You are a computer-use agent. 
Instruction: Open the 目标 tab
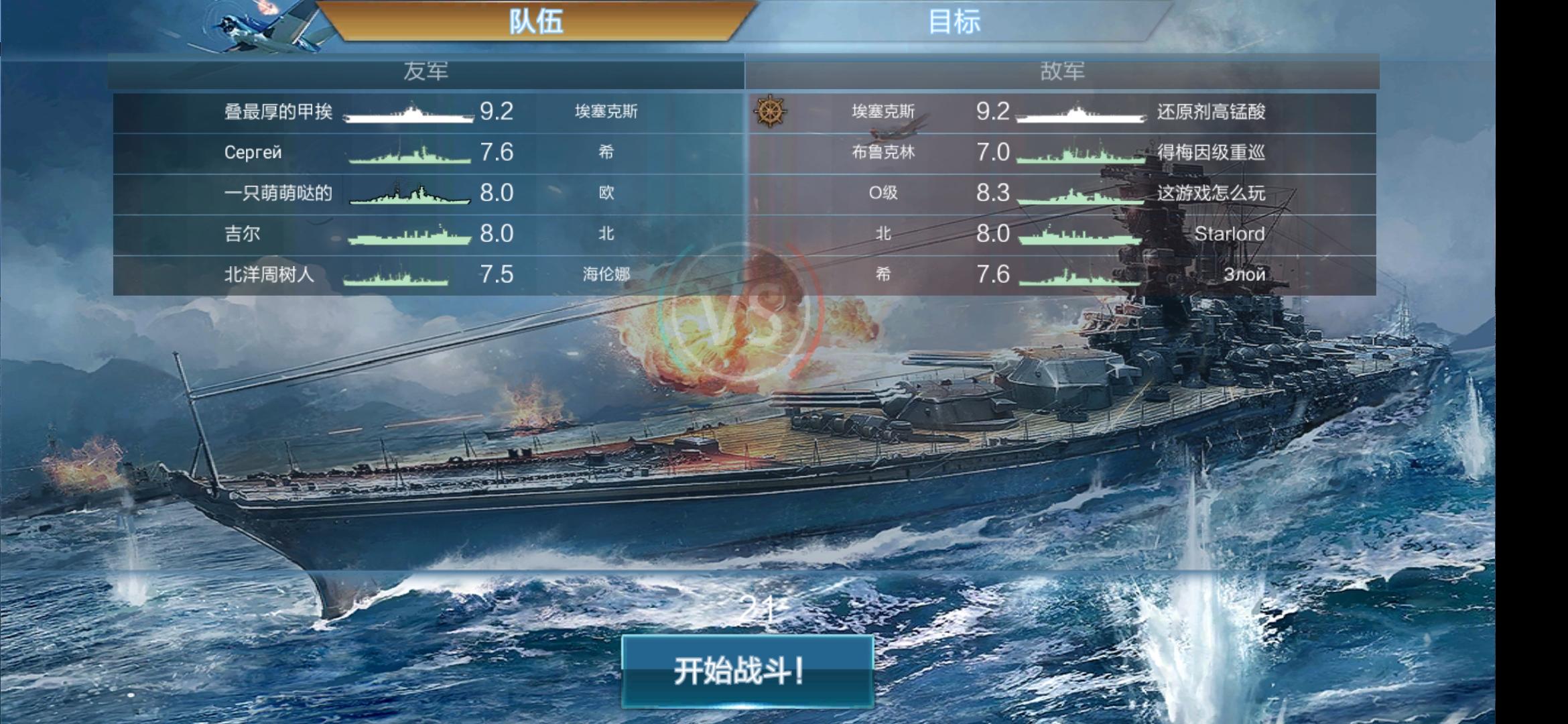point(955,21)
